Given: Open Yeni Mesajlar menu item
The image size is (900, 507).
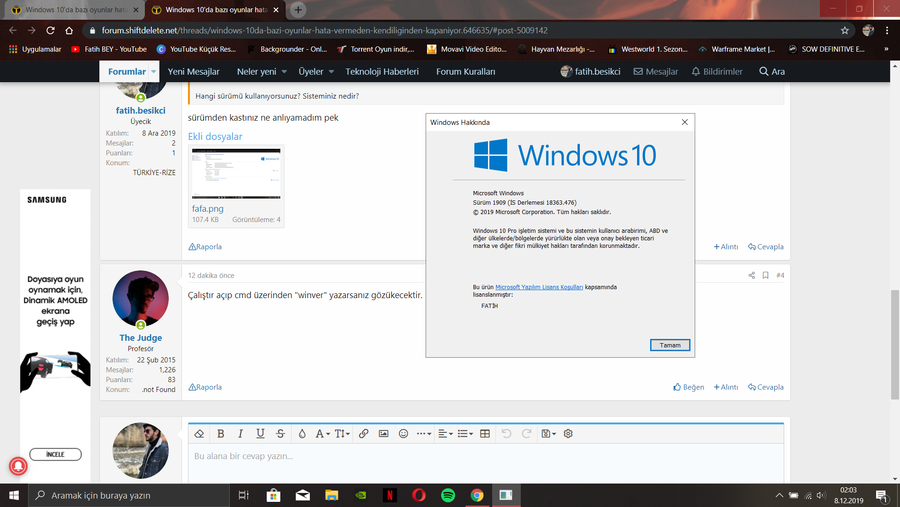Looking at the screenshot, I should [x=193, y=72].
